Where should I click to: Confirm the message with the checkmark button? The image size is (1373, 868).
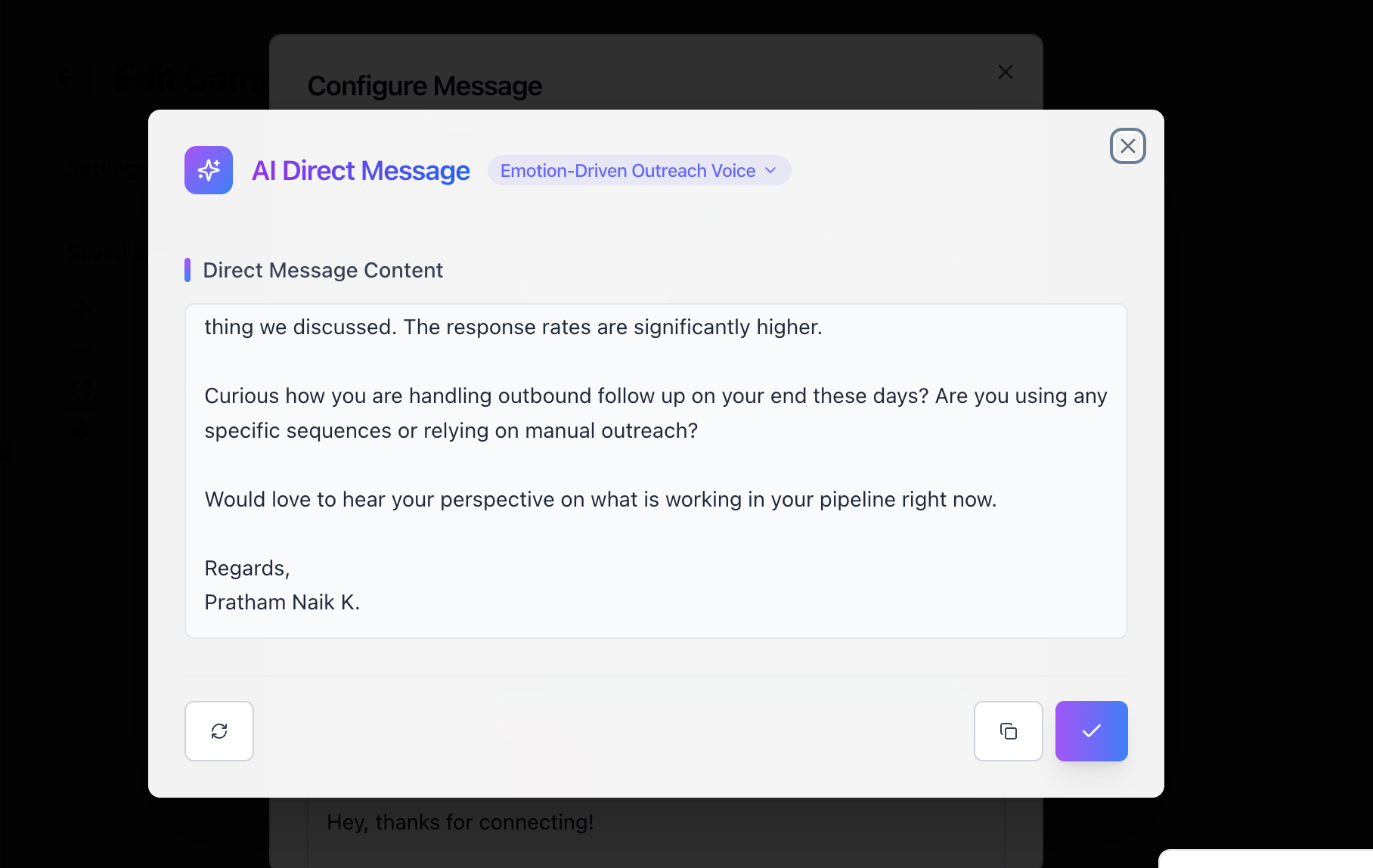click(x=1092, y=731)
